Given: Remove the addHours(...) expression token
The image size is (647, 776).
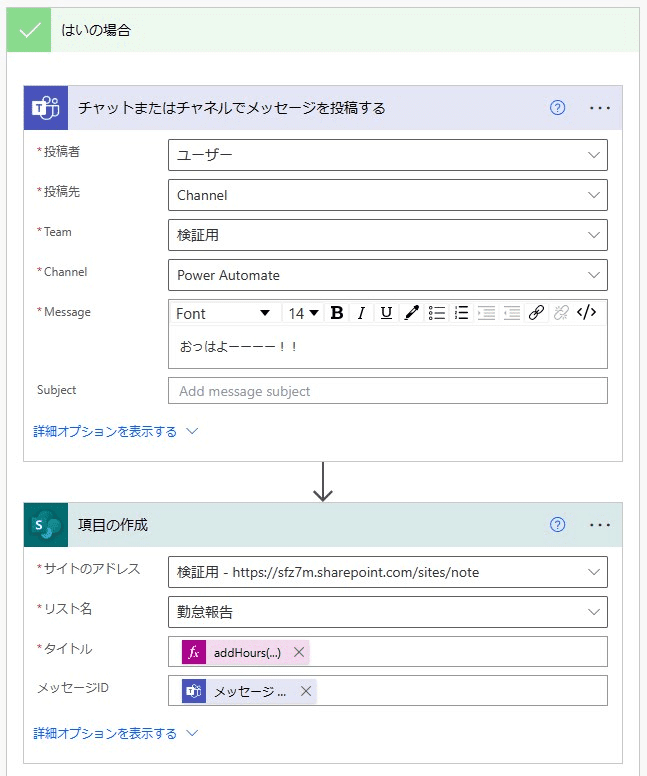Looking at the screenshot, I should tap(299, 652).
